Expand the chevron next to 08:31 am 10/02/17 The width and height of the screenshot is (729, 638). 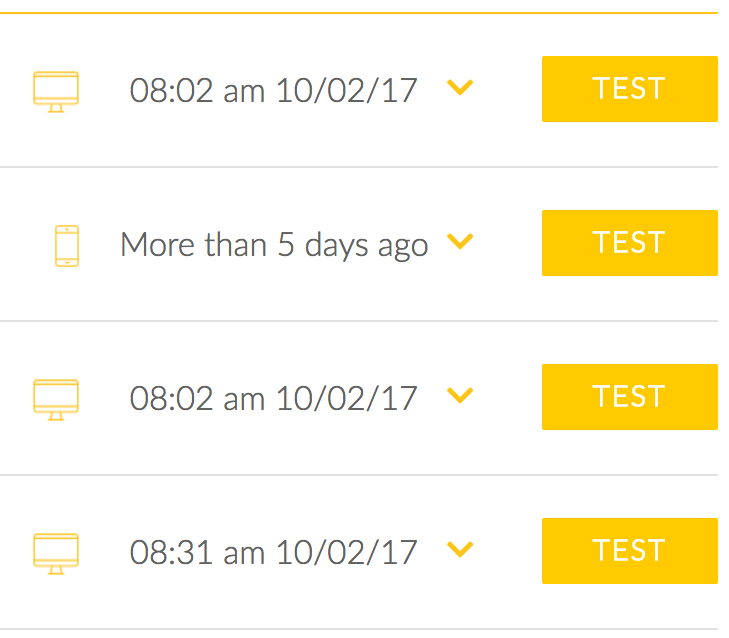point(460,550)
